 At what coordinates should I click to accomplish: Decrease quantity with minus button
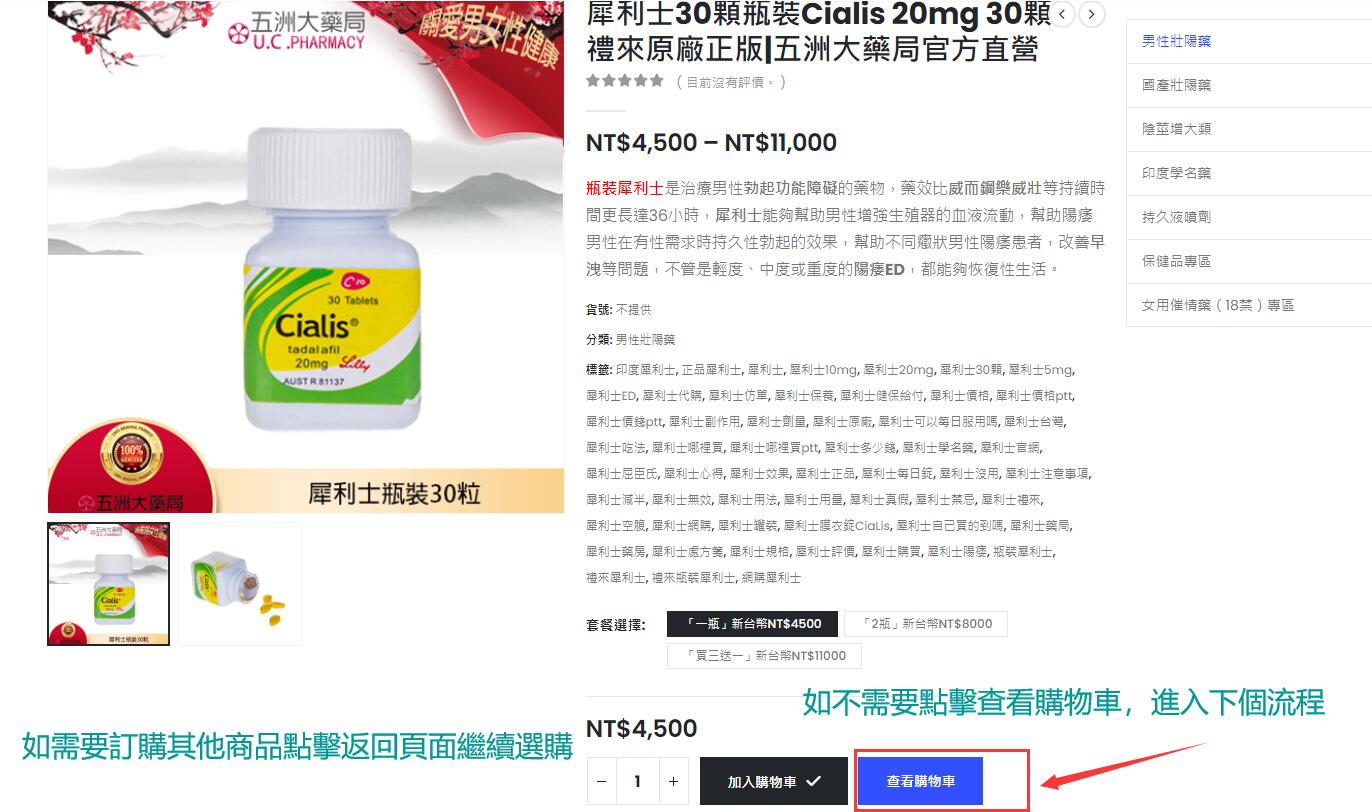(x=600, y=781)
